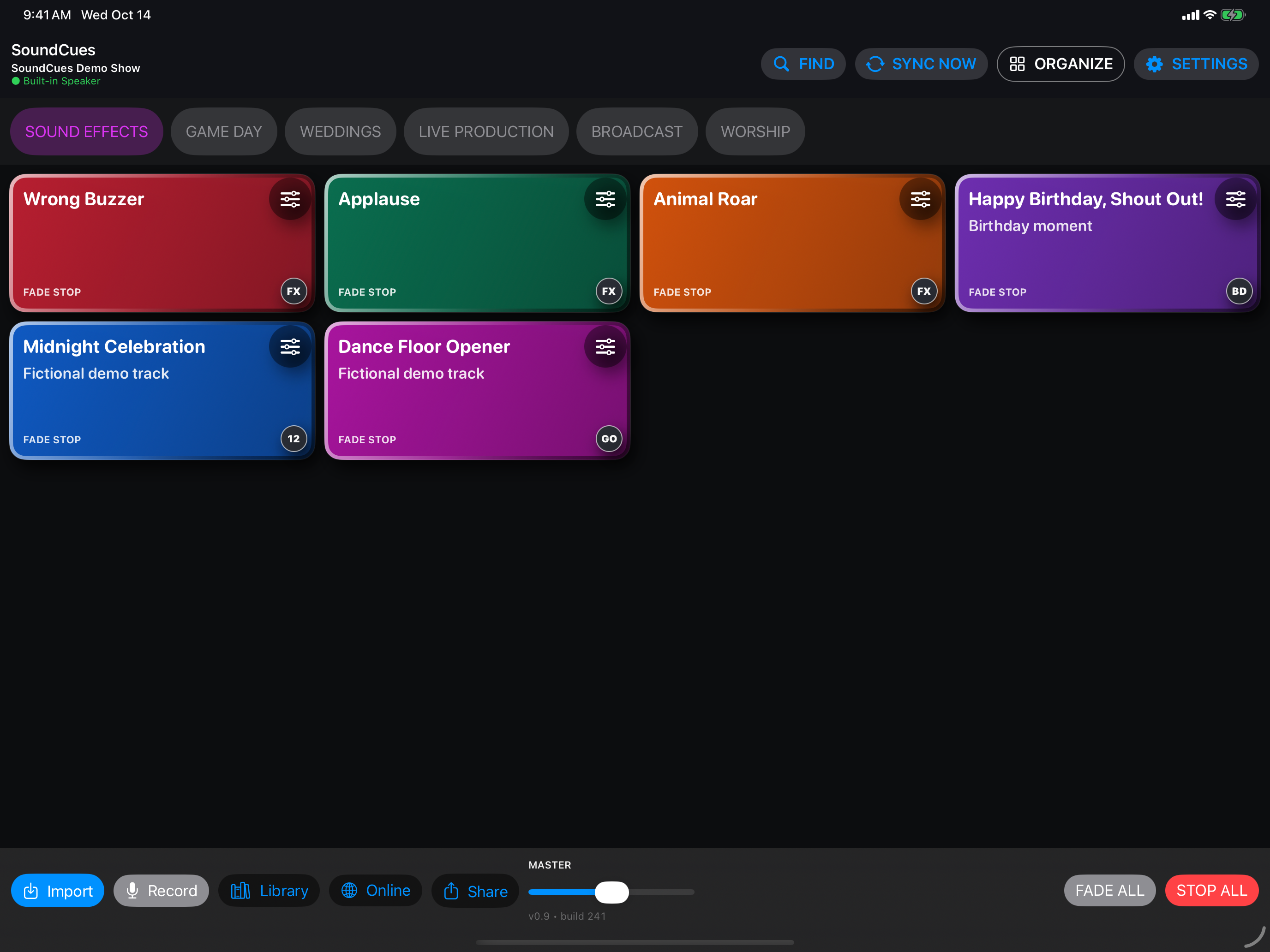Open Online sounds
Viewport: 1270px width, 952px height.
pyautogui.click(x=376, y=891)
